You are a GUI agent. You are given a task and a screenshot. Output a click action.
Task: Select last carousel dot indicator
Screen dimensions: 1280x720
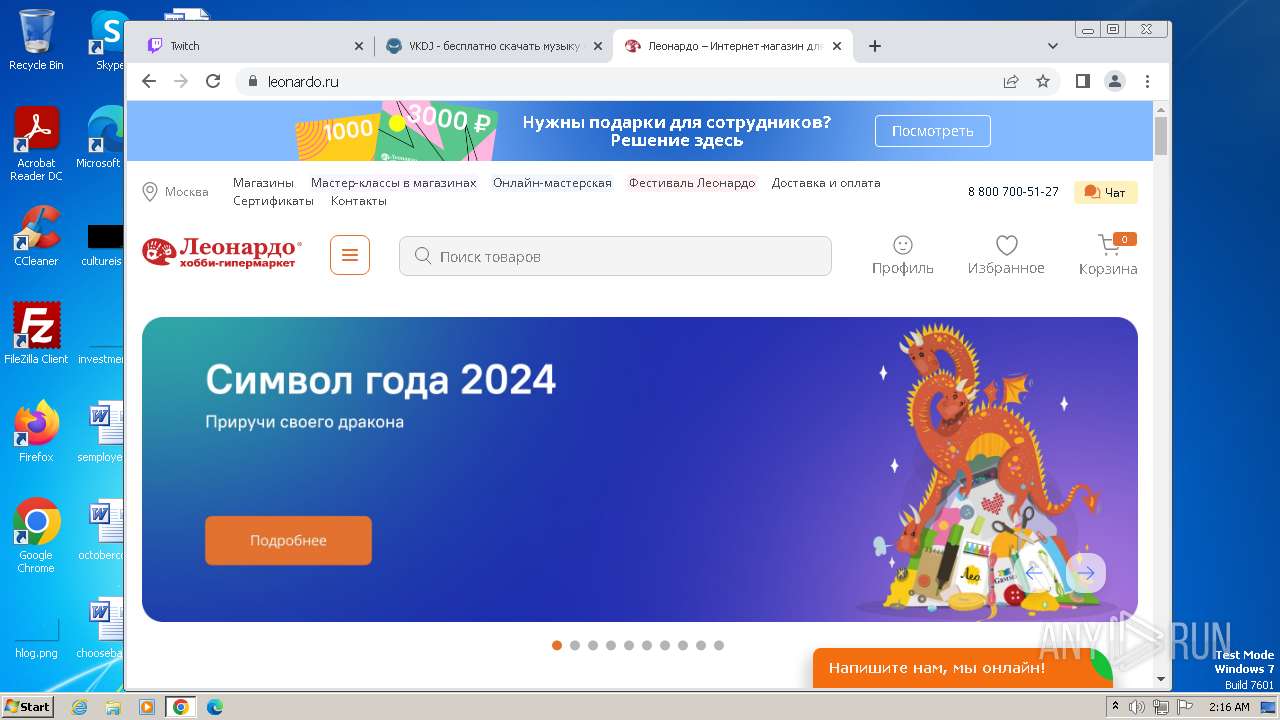pyautogui.click(x=719, y=645)
